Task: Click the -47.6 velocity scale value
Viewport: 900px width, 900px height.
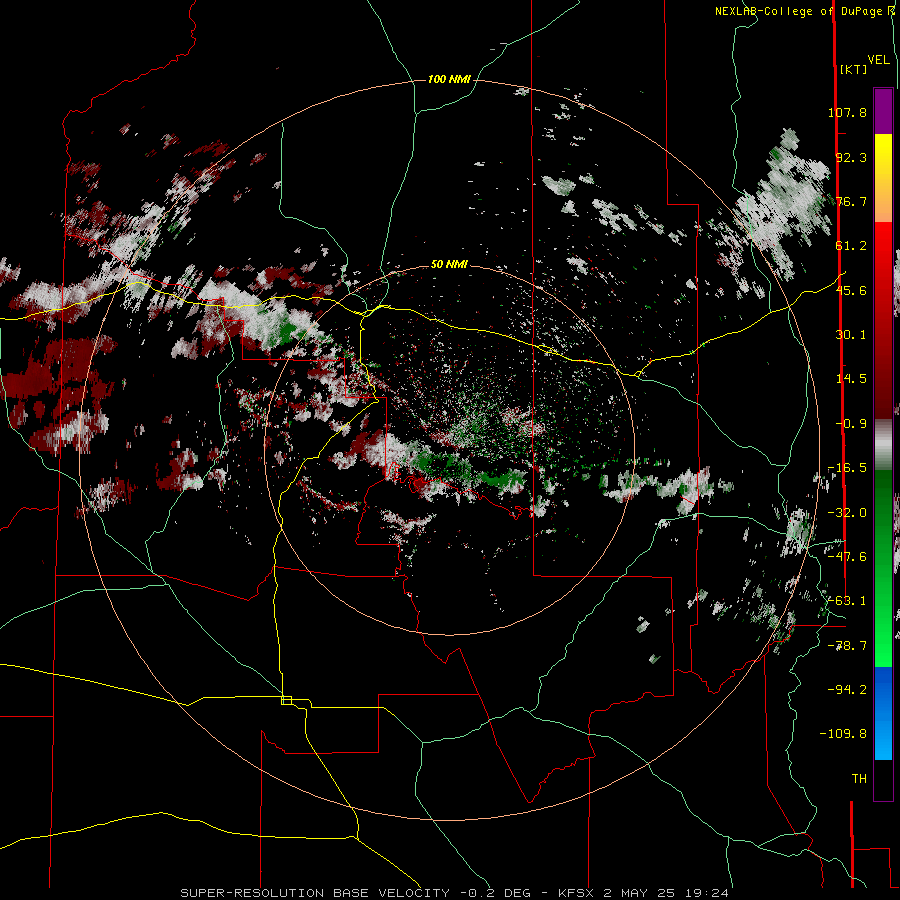Action: click(847, 557)
